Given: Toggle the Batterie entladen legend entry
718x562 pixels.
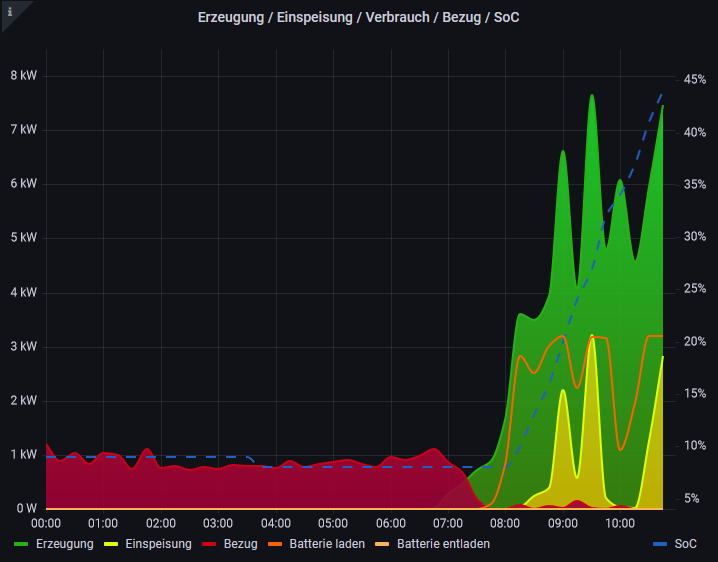Looking at the screenshot, I should click(443, 544).
